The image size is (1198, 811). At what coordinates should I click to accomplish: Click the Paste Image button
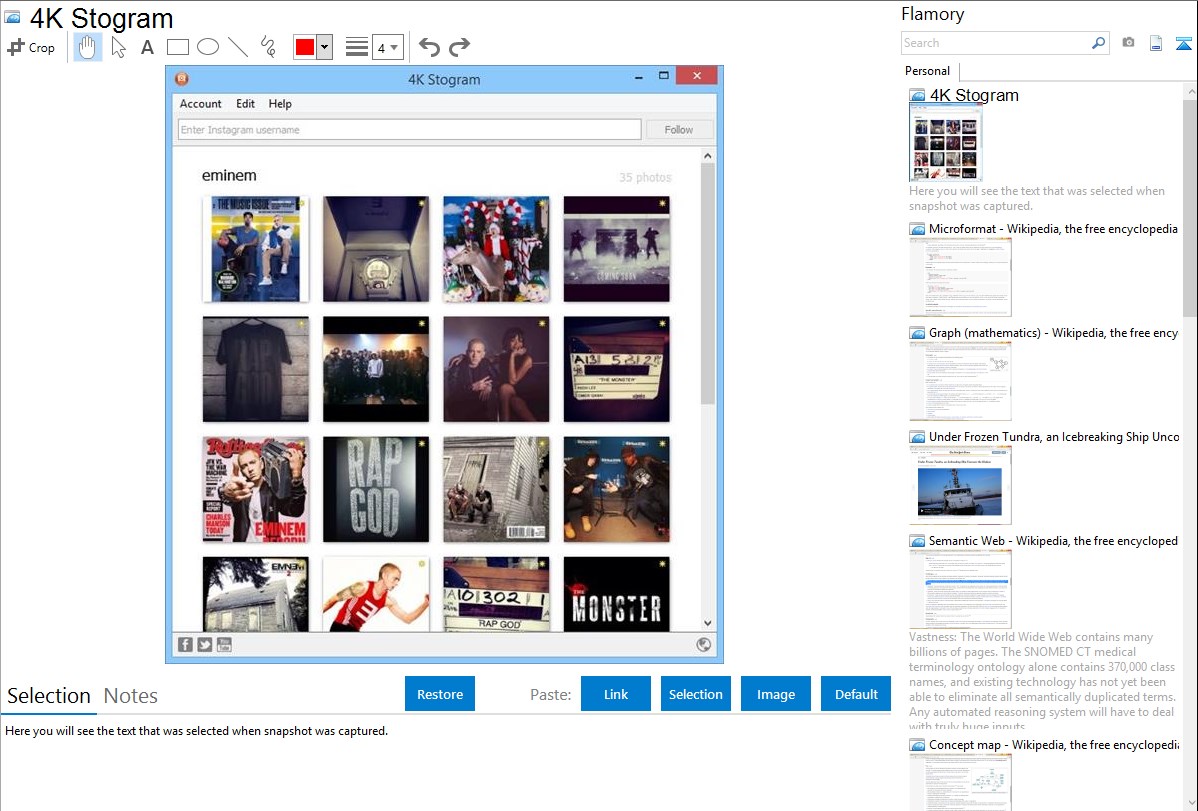[775, 694]
